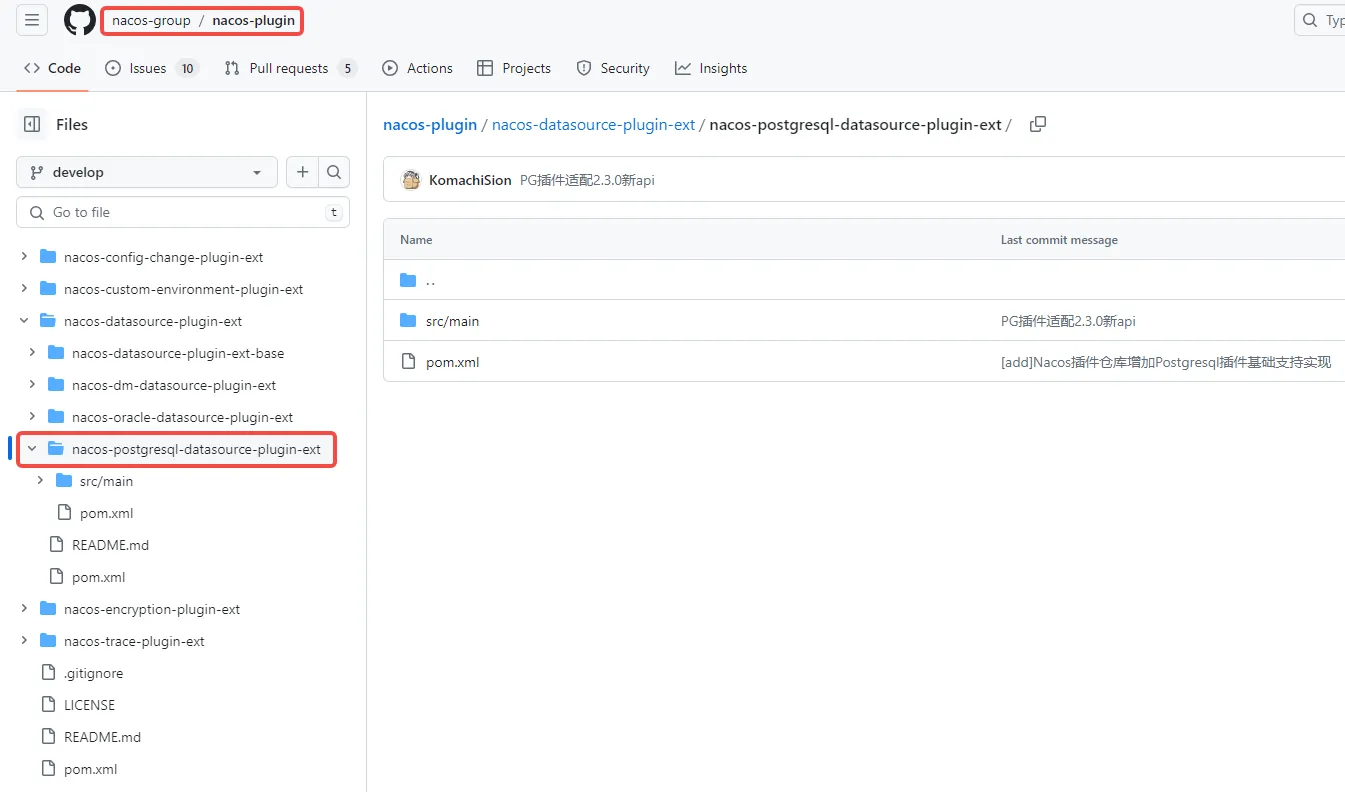The height and width of the screenshot is (792, 1345).
Task: Expand the develop branch selector
Action: click(x=146, y=171)
